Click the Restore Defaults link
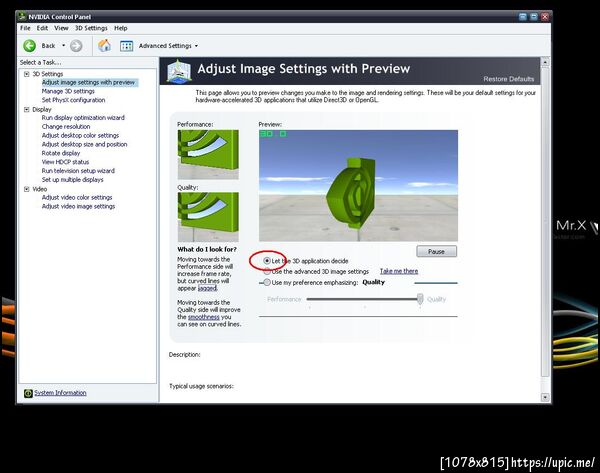 (509, 79)
